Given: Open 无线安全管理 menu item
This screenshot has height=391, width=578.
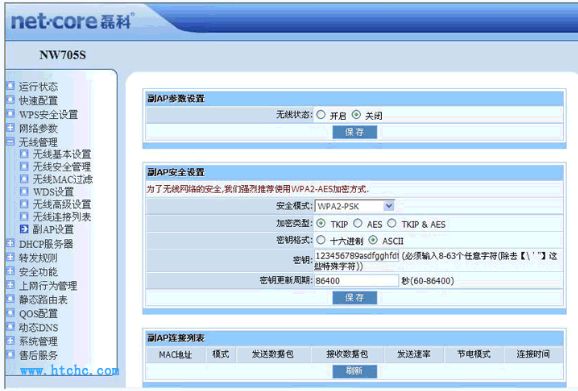Looking at the screenshot, I should (x=62, y=167).
